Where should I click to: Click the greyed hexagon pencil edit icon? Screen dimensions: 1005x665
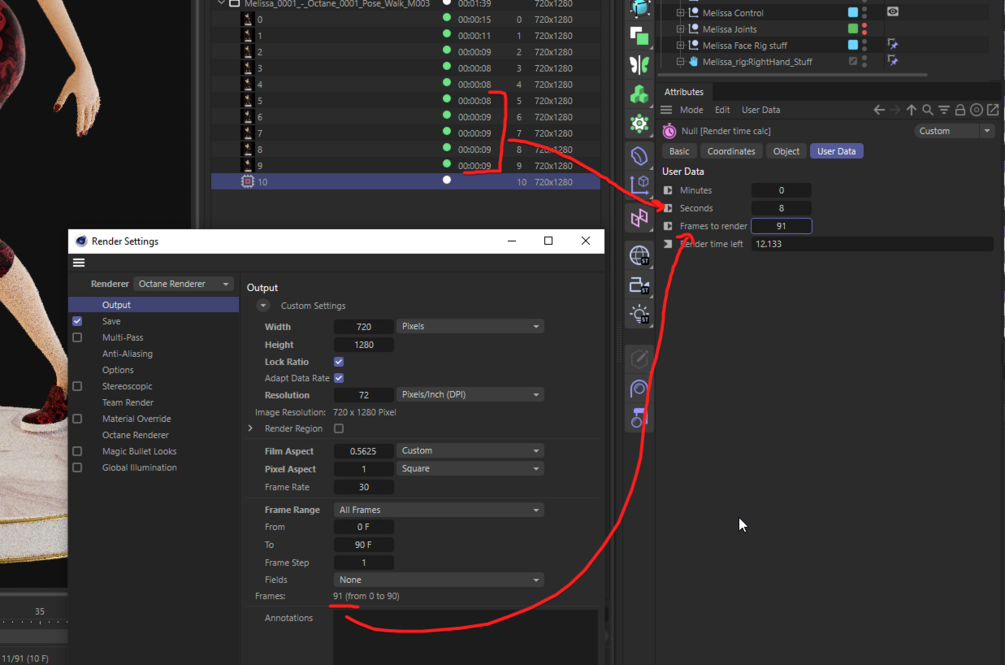[x=639, y=359]
